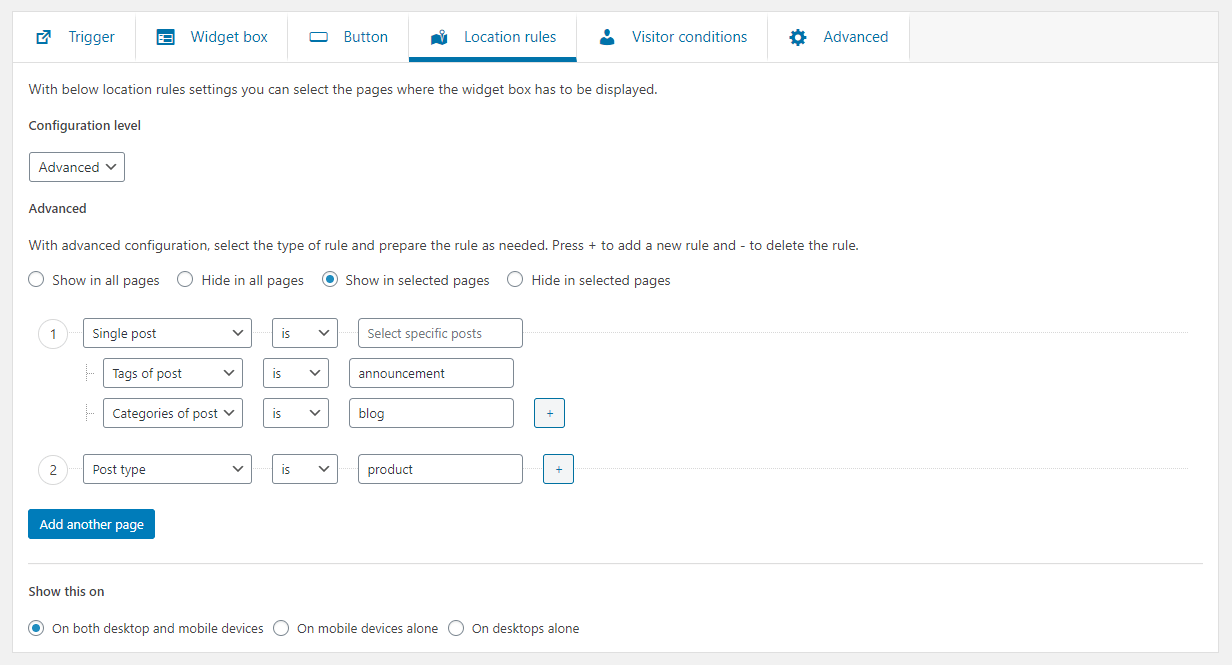The image size is (1232, 665).
Task: Open the Configuration level dropdown
Action: 77,167
